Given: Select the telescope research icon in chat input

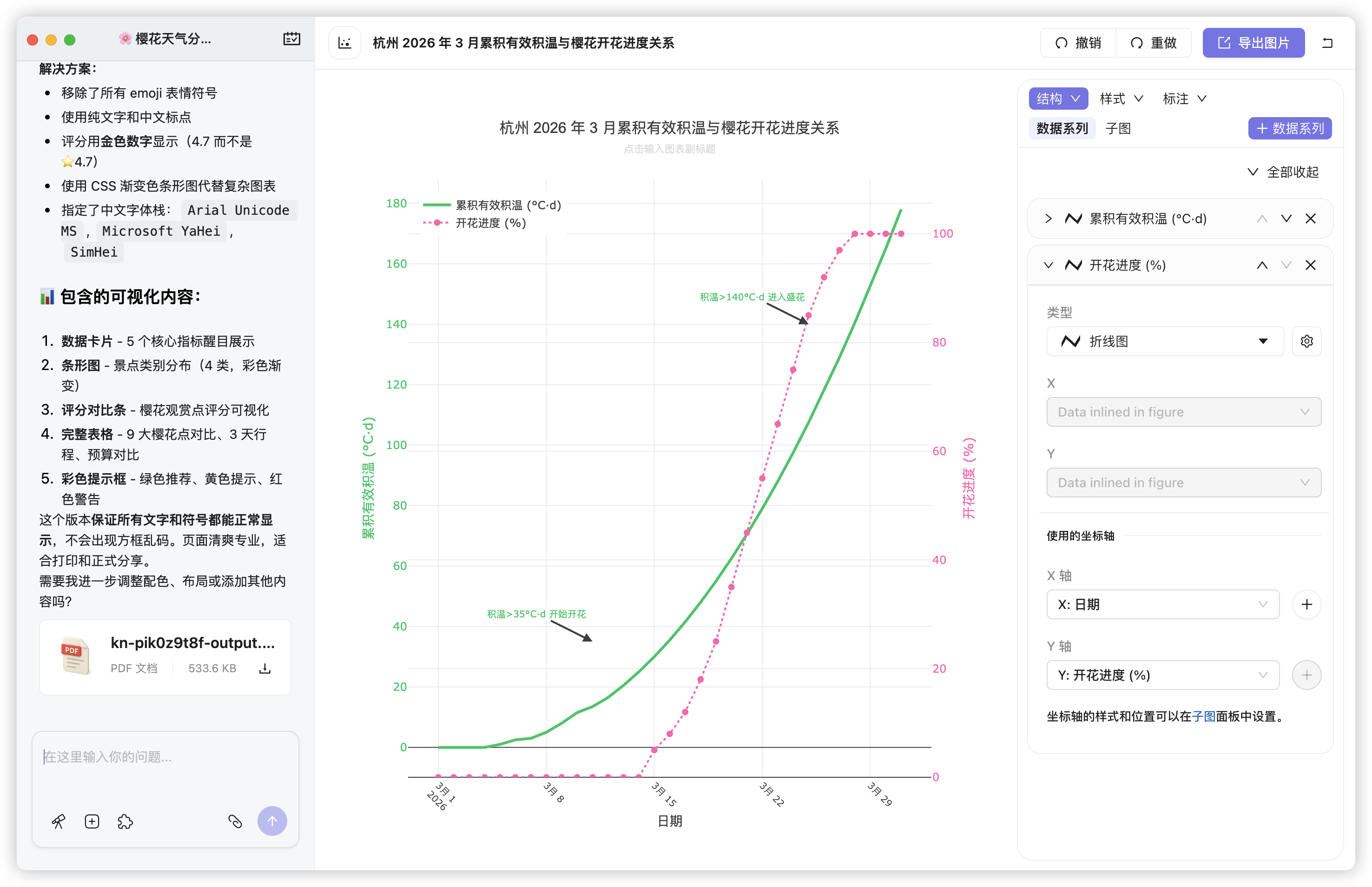Looking at the screenshot, I should [59, 822].
